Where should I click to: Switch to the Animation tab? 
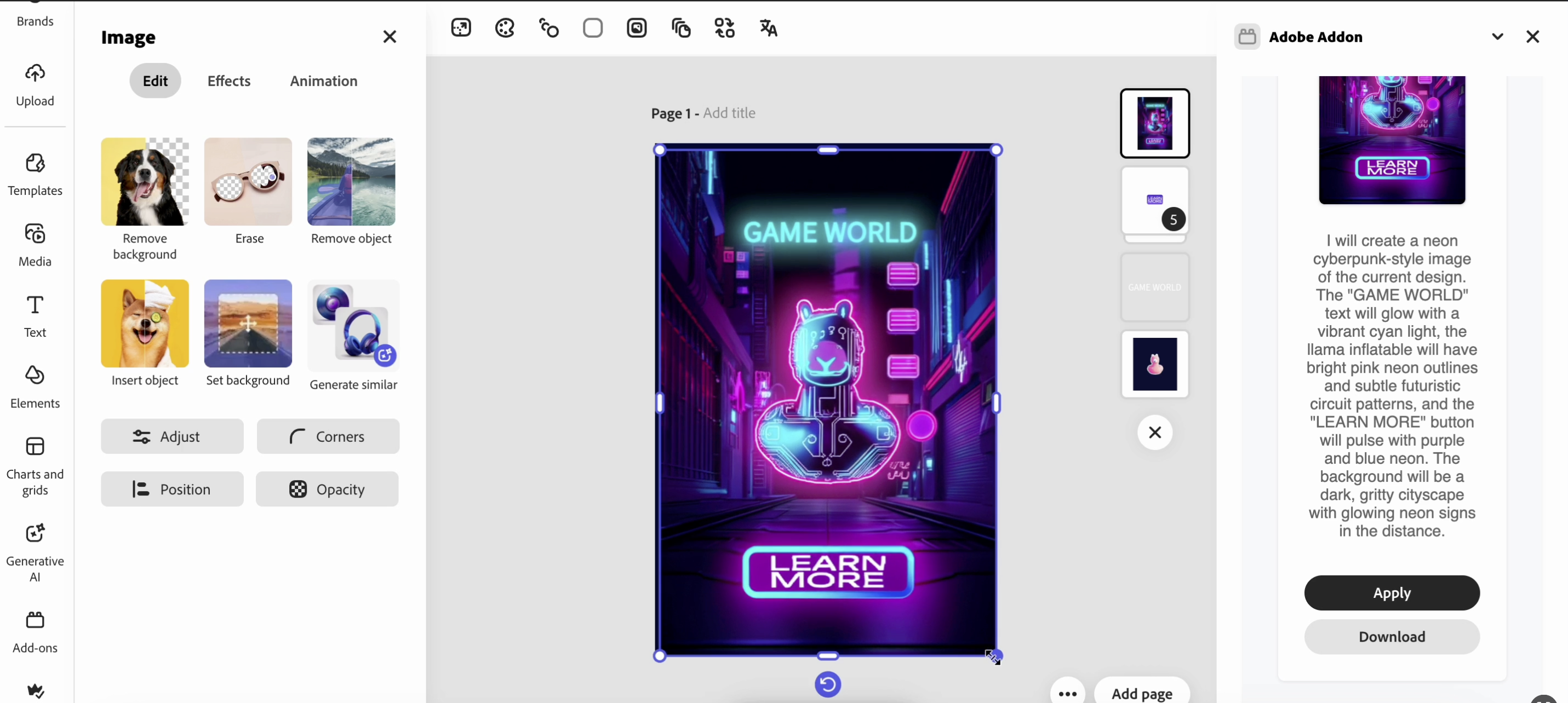click(323, 81)
